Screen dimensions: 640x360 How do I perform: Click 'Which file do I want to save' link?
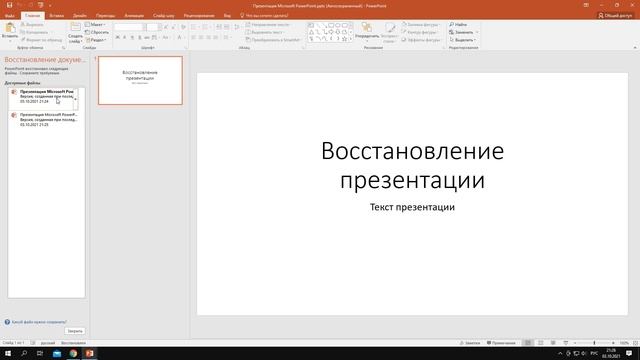click(x=39, y=322)
